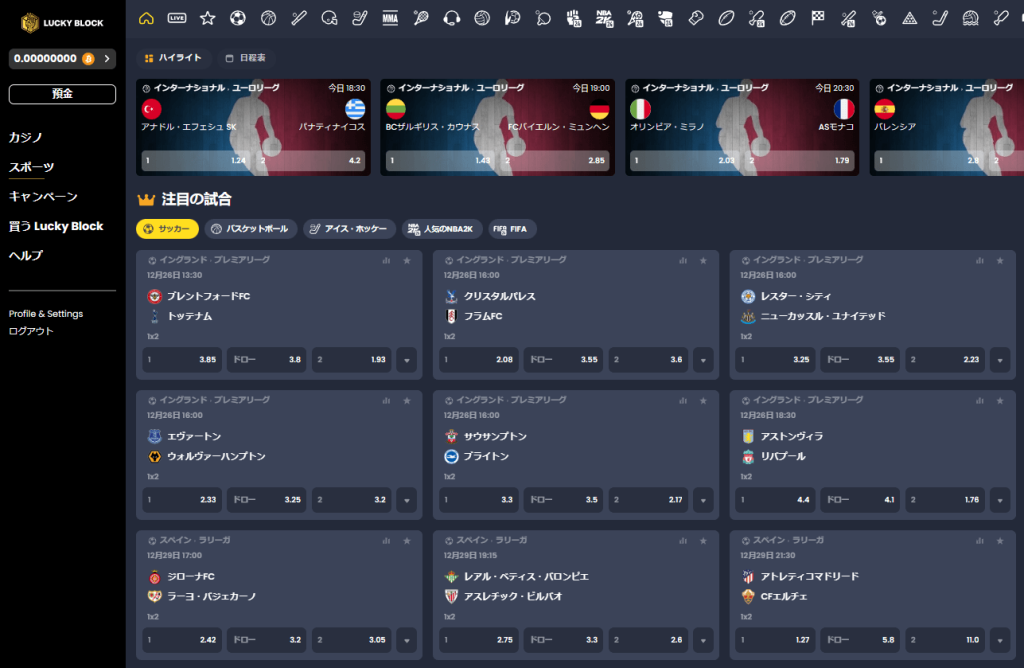The image size is (1024, 668).
Task: Favorite the Crystal Palace vs Fulham match
Action: point(703,261)
